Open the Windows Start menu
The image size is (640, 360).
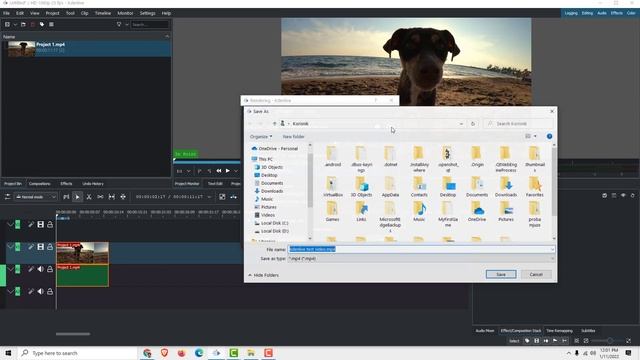tap(8, 353)
